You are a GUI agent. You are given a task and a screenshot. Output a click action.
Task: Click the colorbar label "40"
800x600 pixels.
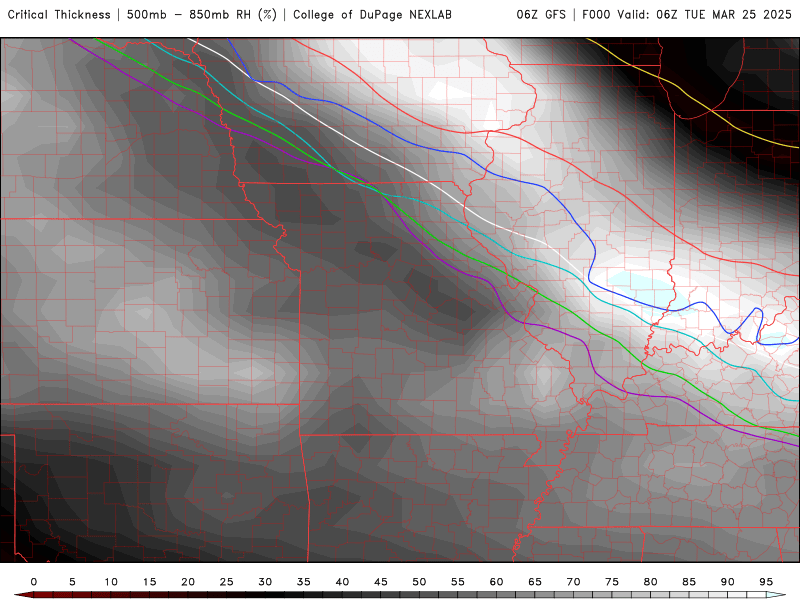click(x=342, y=582)
